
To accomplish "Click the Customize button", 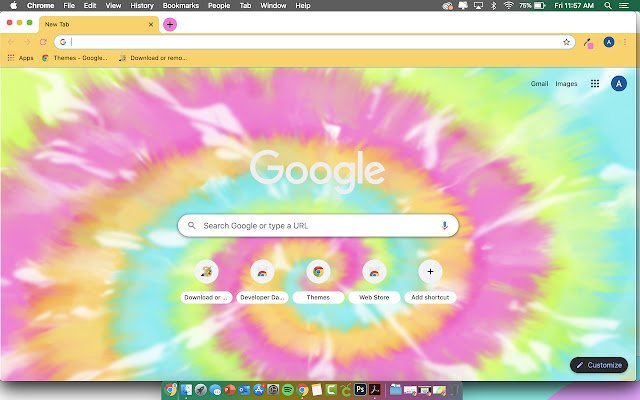I will [599, 365].
